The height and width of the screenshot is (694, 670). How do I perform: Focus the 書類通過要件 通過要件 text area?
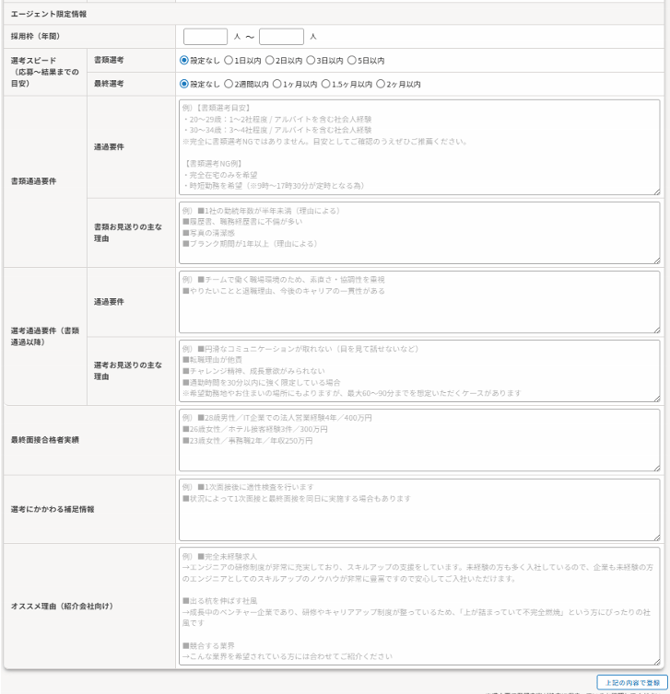[419, 147]
